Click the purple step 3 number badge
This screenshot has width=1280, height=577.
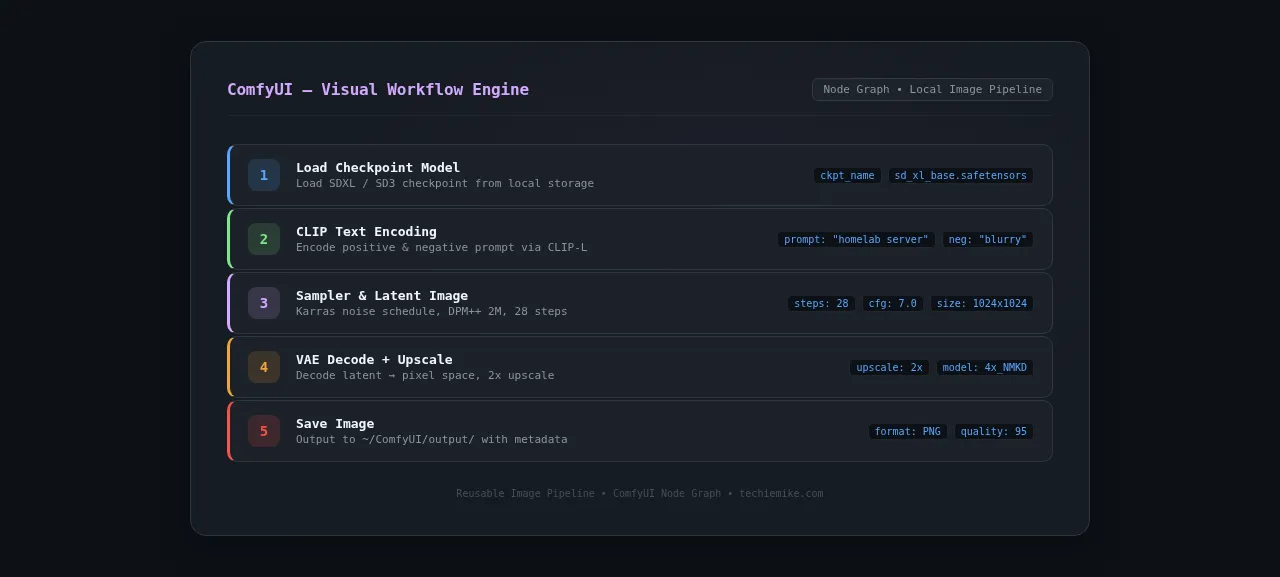click(264, 303)
